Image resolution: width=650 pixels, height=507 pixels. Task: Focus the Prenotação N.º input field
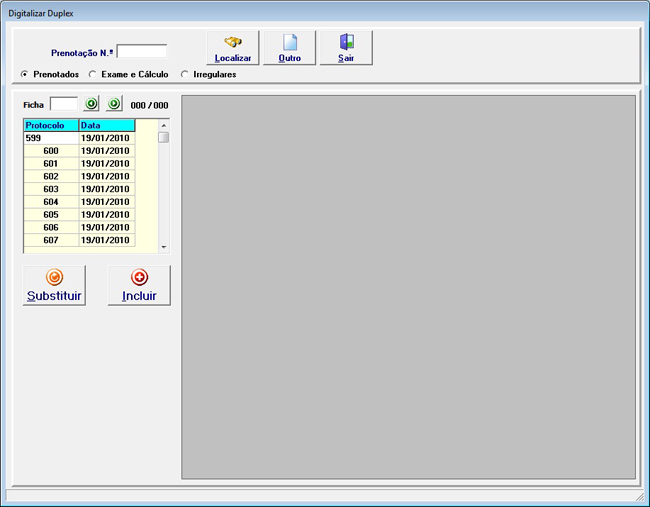(142, 52)
